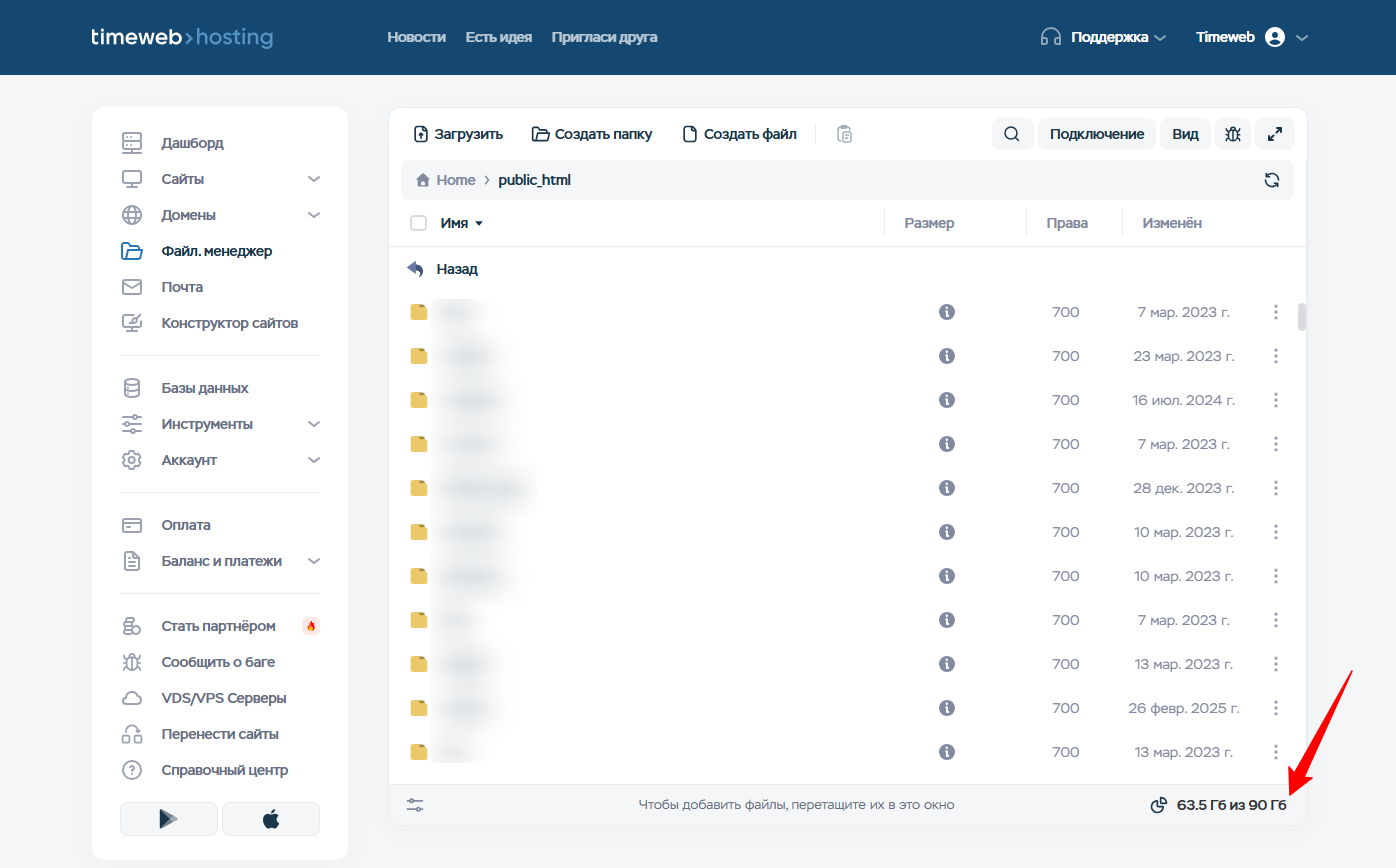Open three-dot menu for folder dated 26 февр. 2025
Image resolution: width=1396 pixels, height=868 pixels.
pos(1276,708)
